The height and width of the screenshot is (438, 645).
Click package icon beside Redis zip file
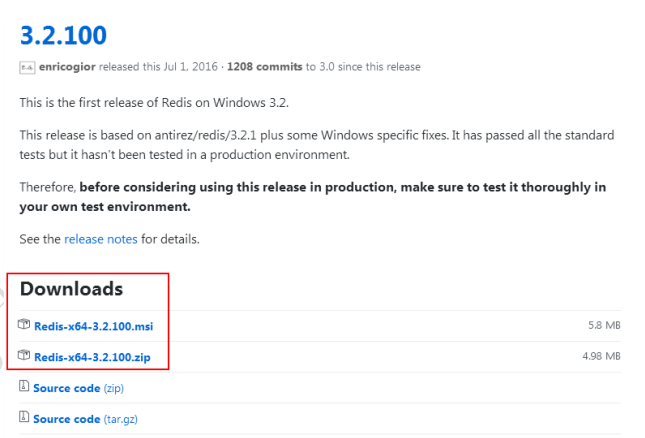pyautogui.click(x=25, y=355)
